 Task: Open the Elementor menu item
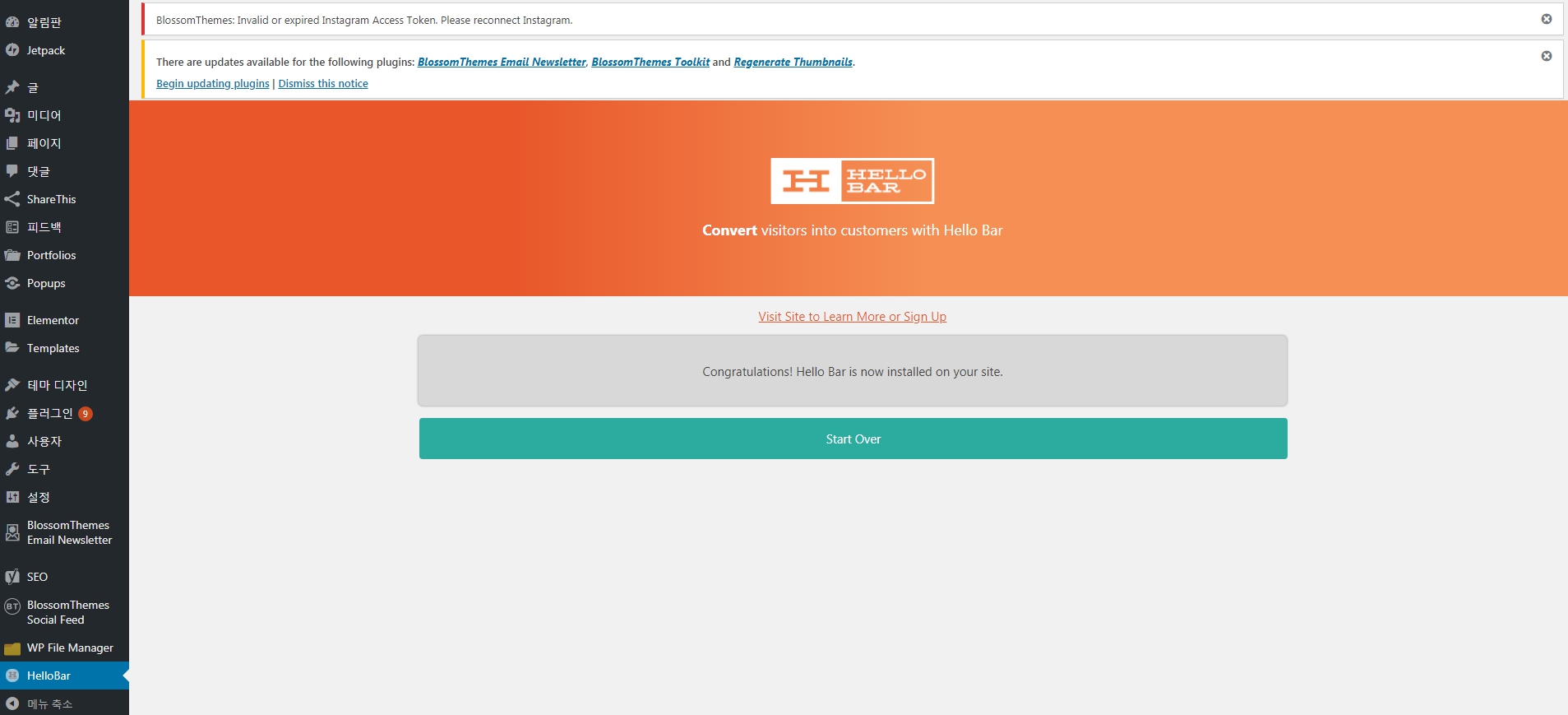(x=64, y=320)
